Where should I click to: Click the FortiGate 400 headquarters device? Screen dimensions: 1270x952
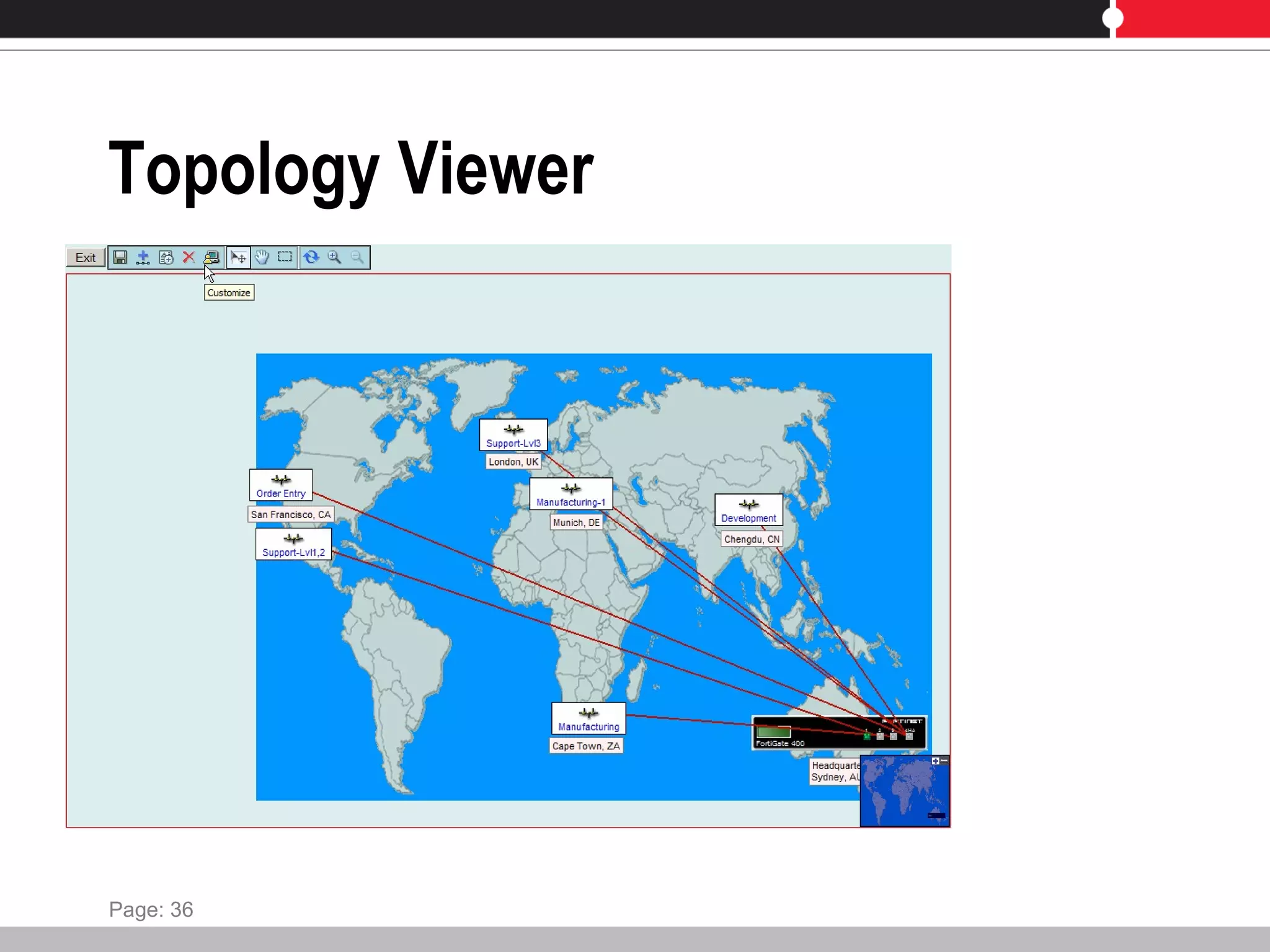pos(838,733)
